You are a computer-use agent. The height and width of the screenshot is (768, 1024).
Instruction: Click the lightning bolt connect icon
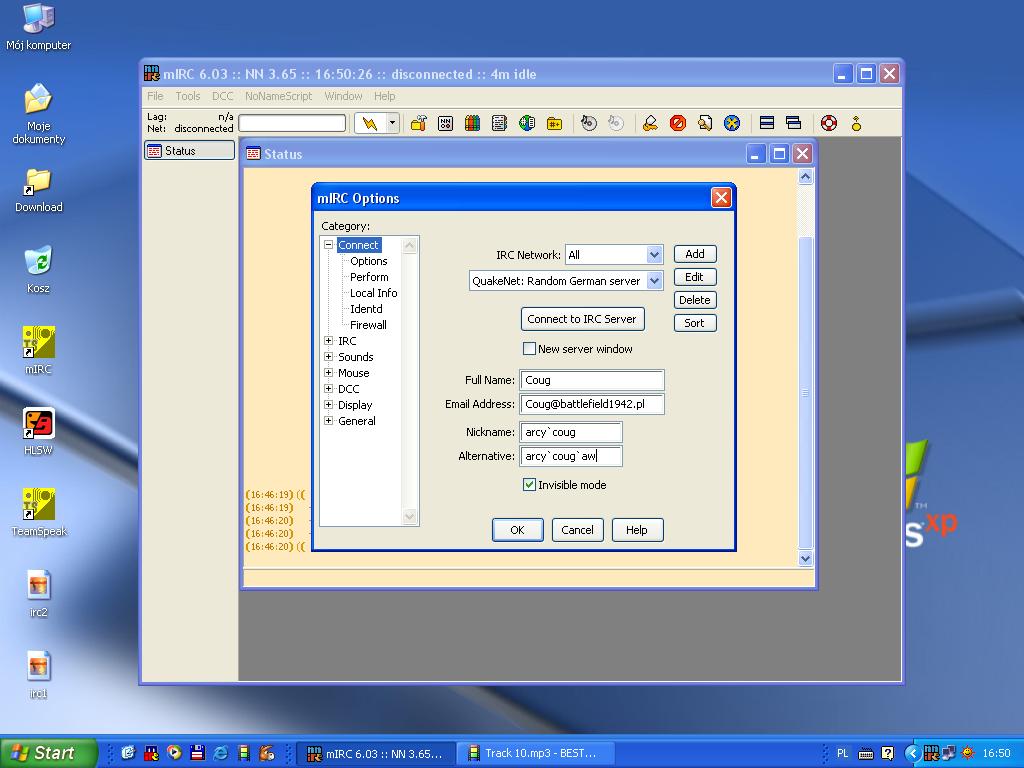[370, 123]
